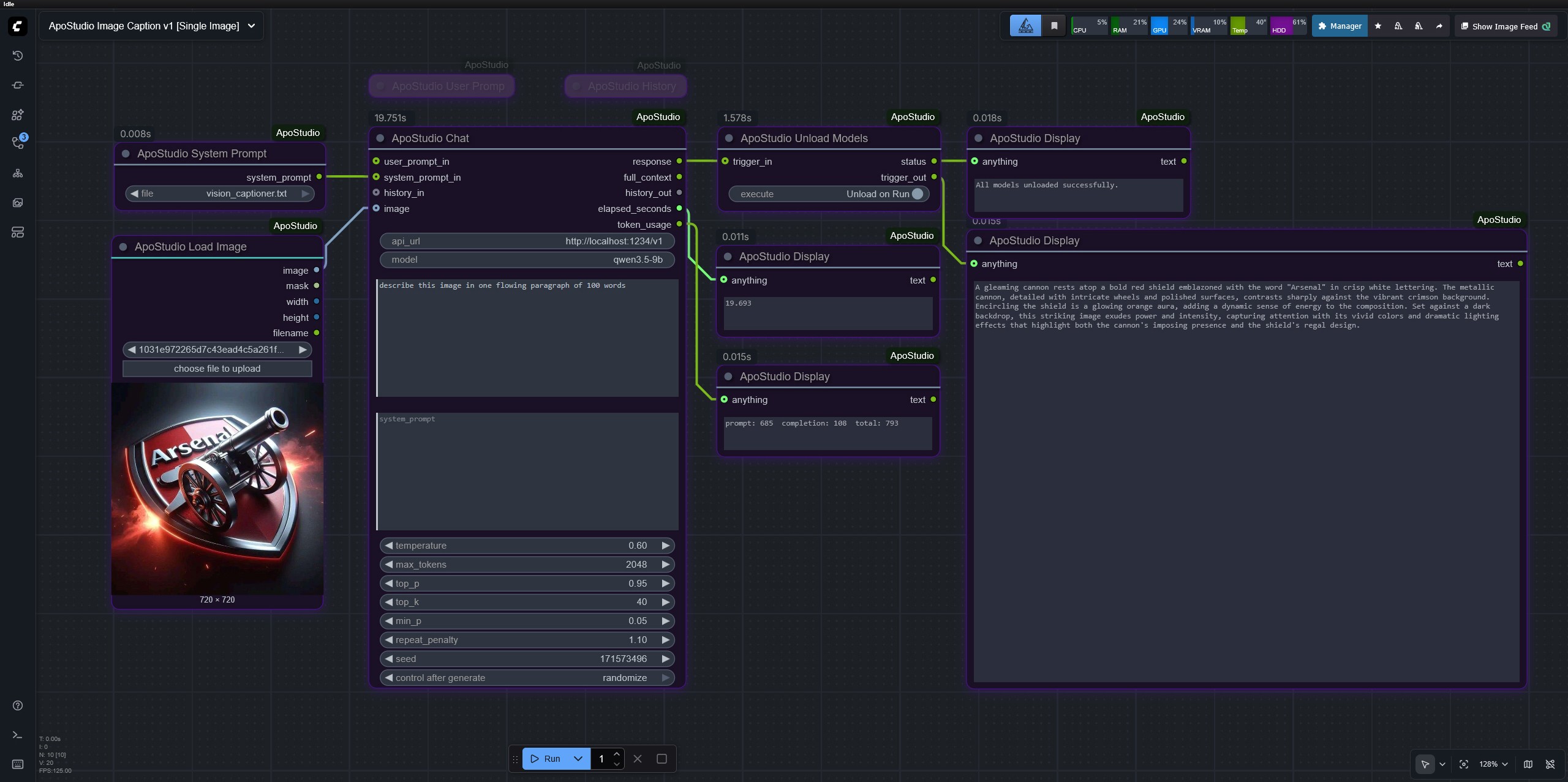Click the fit-view focus icon

point(1464,764)
